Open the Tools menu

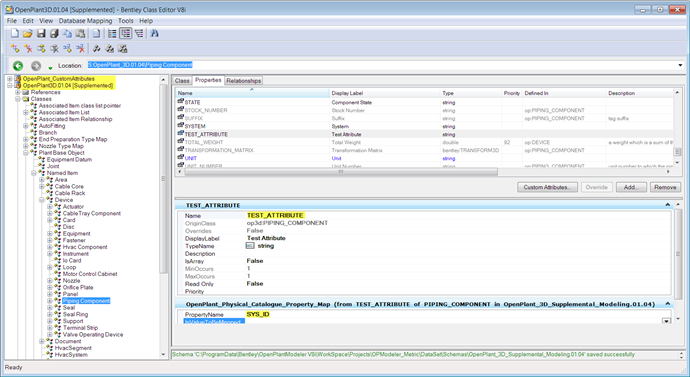(x=125, y=21)
